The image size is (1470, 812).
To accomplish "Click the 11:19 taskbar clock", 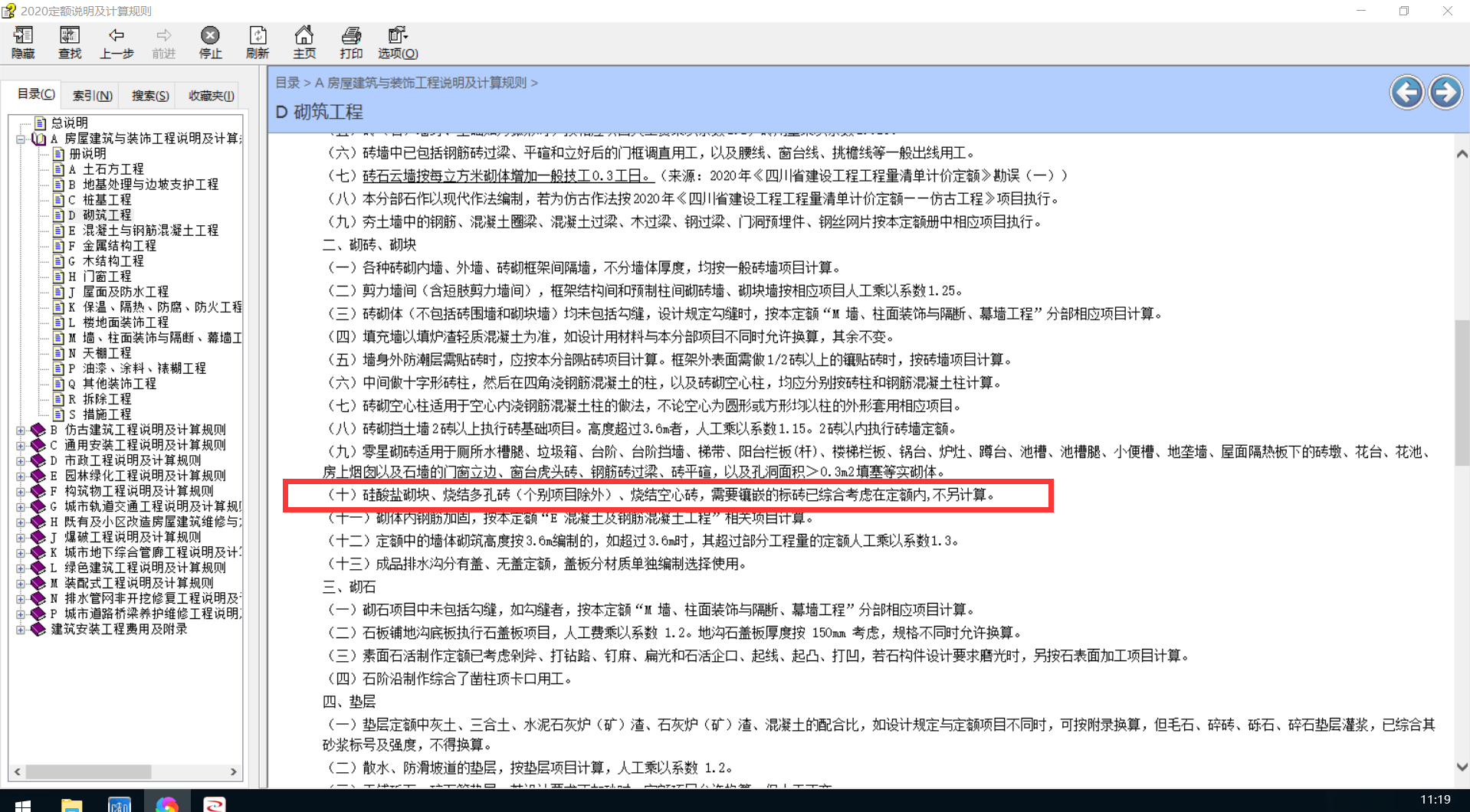I will click(1435, 800).
